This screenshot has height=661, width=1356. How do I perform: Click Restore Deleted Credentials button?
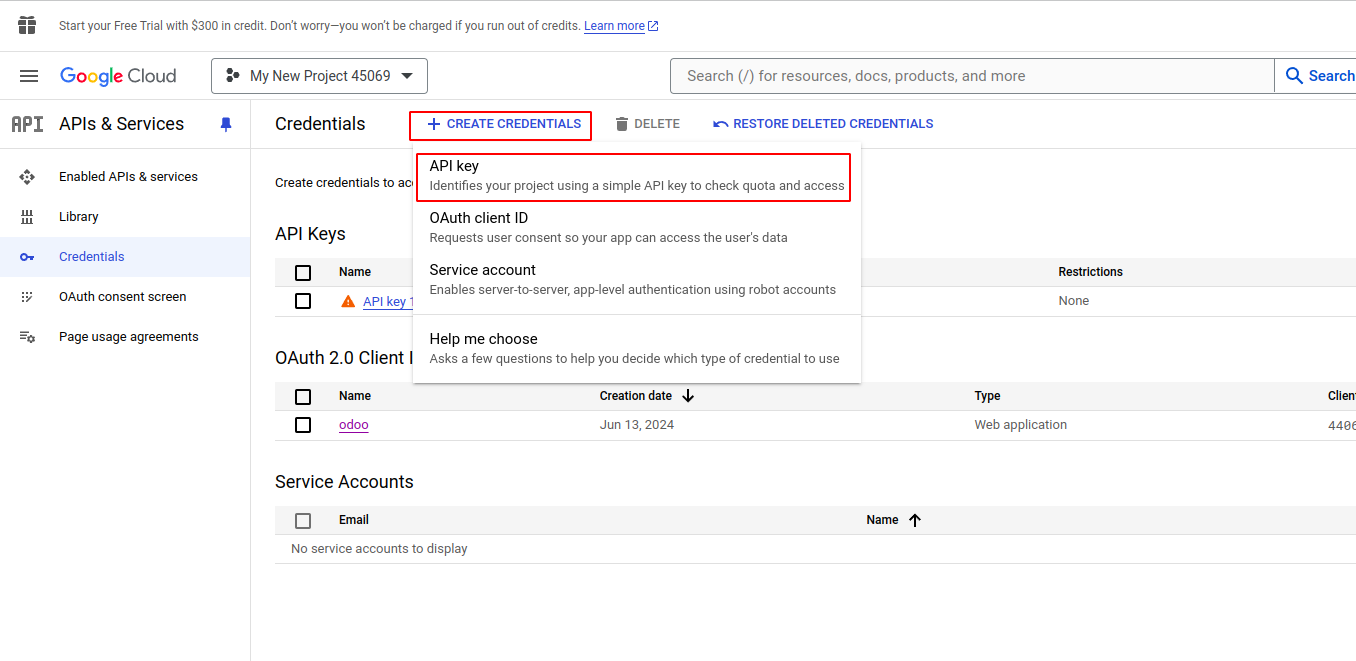pyautogui.click(x=823, y=124)
